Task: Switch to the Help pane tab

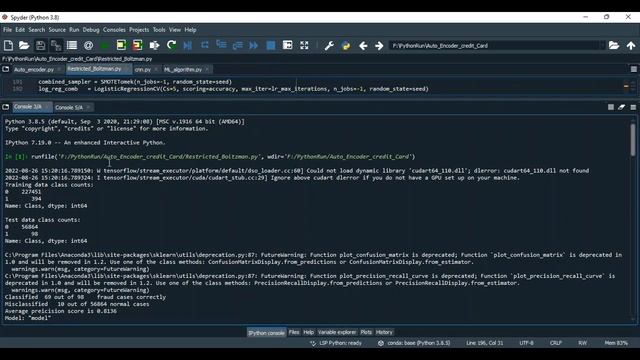Action: click(x=309, y=332)
